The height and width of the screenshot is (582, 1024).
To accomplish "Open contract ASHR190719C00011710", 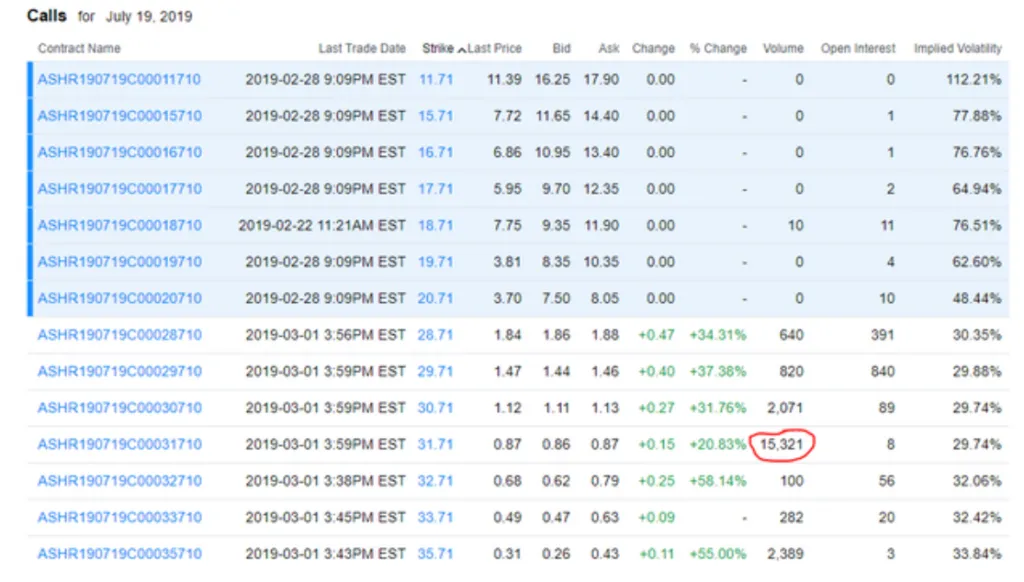I will point(119,79).
